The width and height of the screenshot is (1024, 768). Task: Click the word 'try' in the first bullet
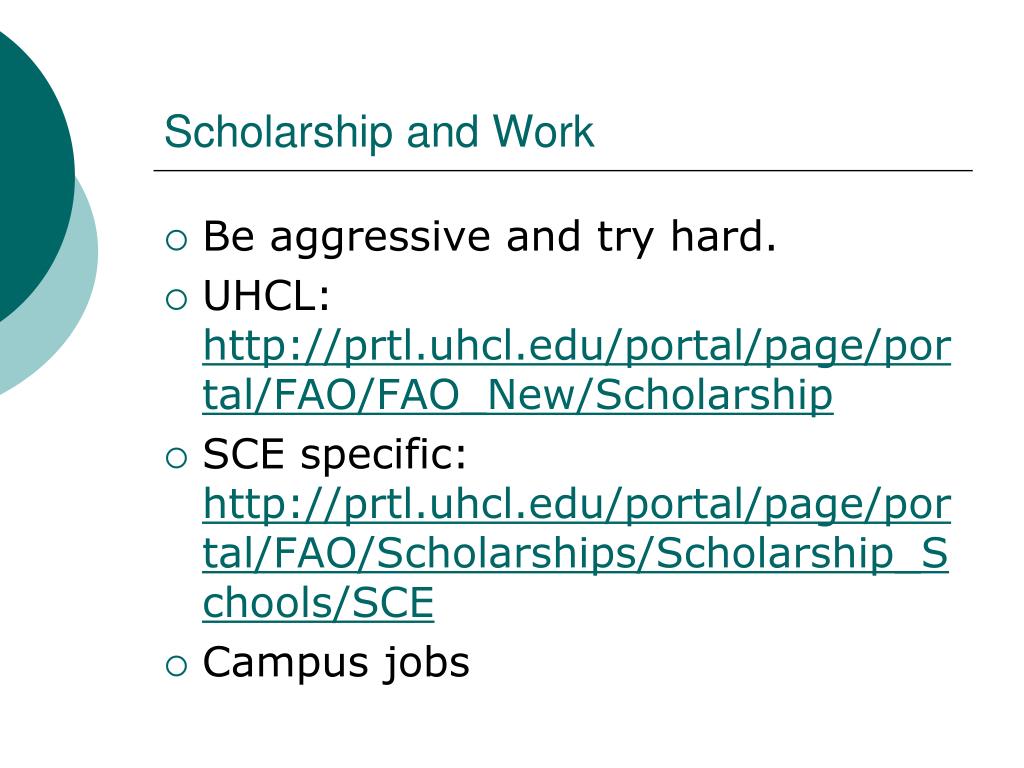pos(626,238)
